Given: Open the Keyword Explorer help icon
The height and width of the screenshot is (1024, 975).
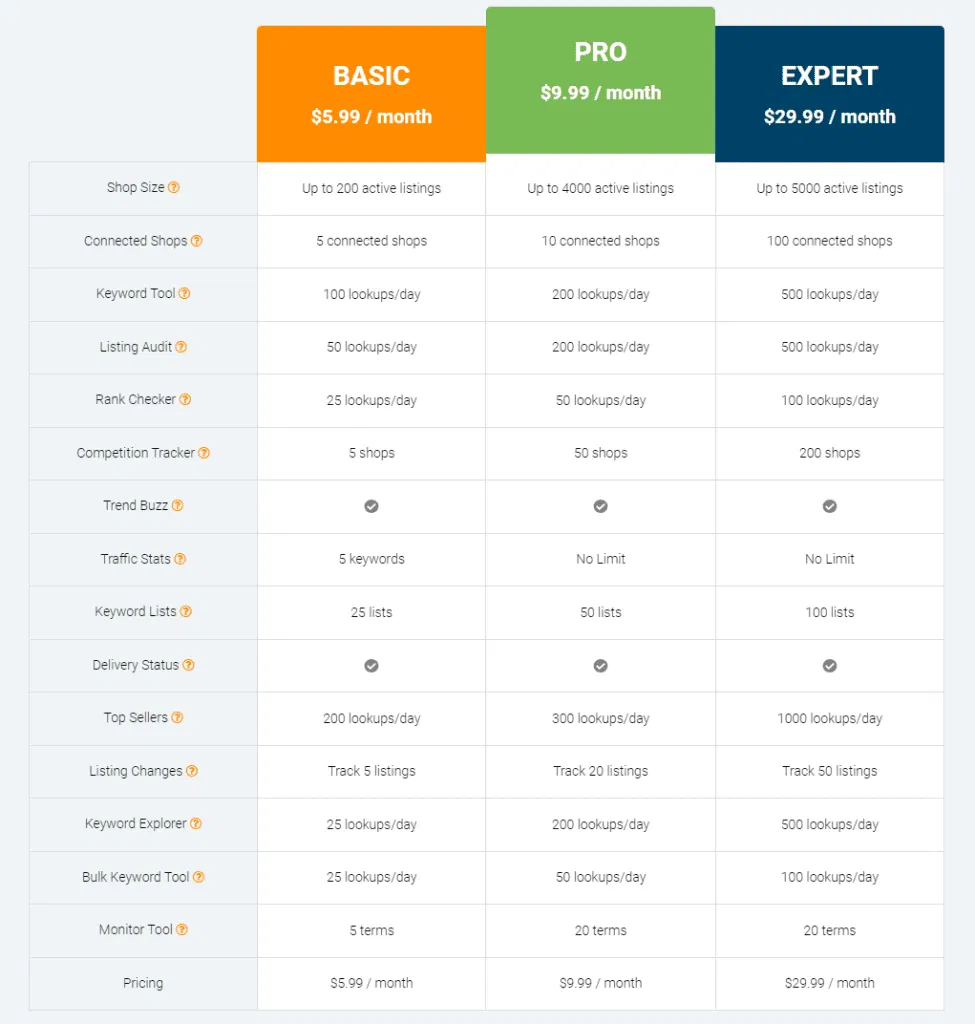Looking at the screenshot, I should click(x=195, y=824).
